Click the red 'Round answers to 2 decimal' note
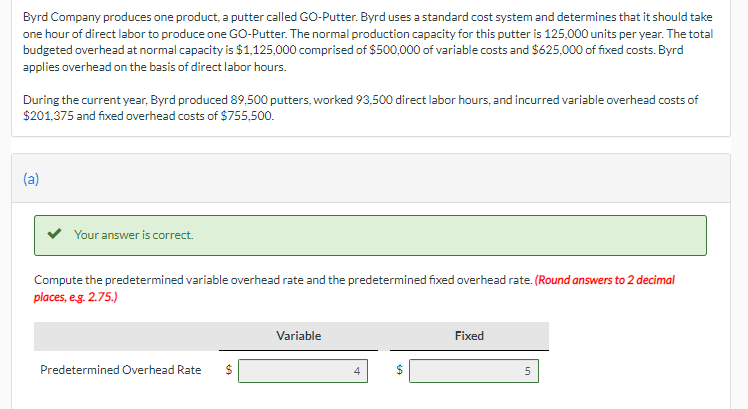Screen dimensions: 748x409 coord(354,288)
